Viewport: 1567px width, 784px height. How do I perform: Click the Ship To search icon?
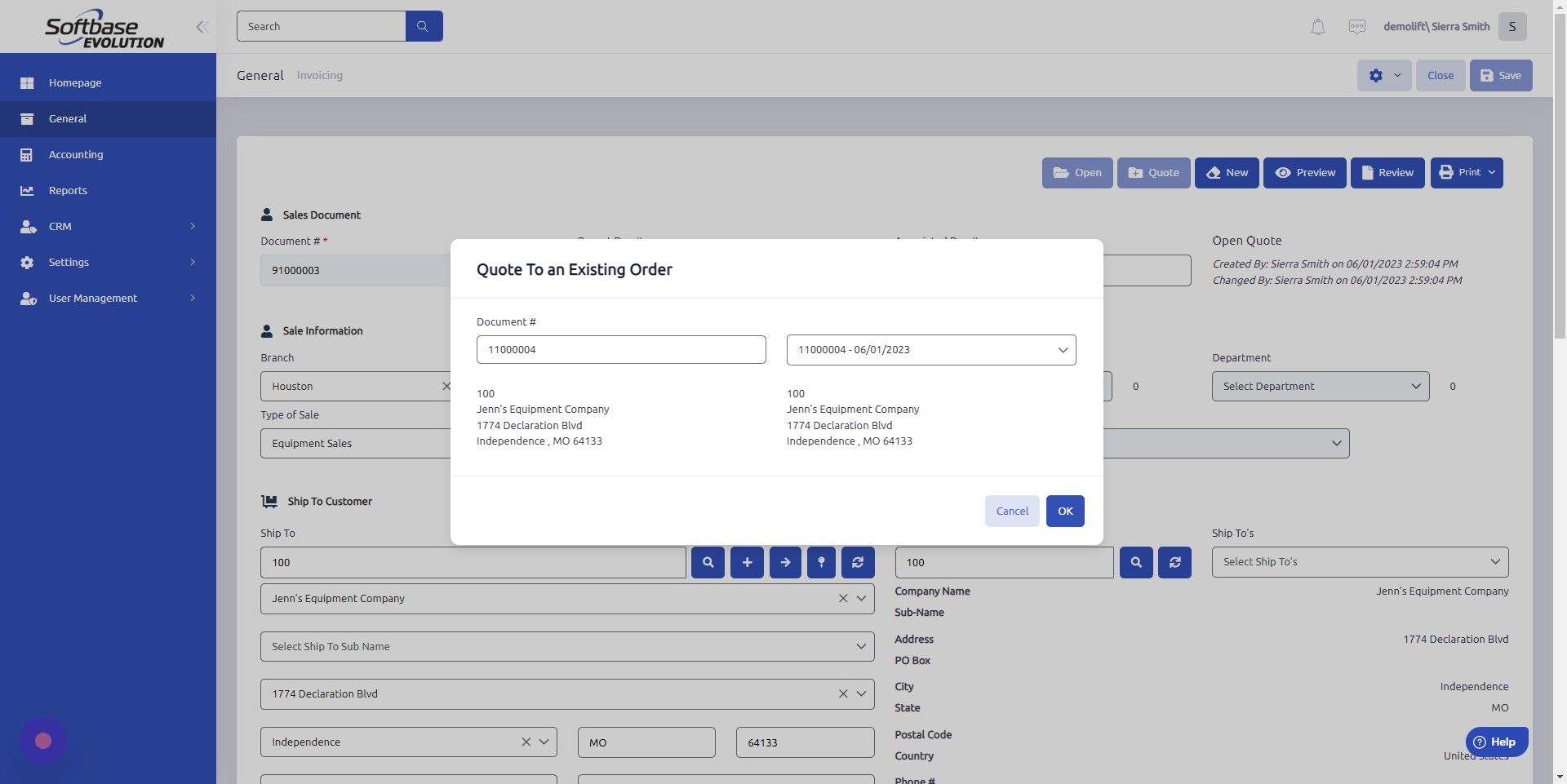[x=707, y=562]
